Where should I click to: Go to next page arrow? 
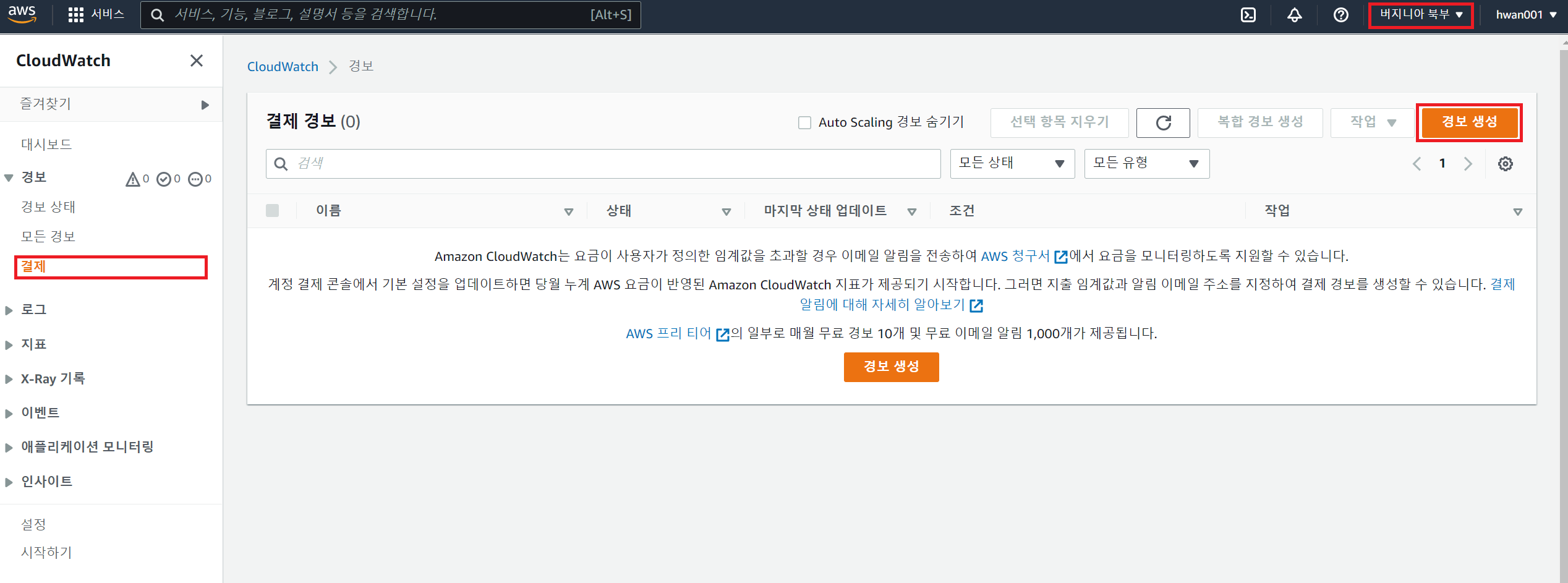pos(1468,164)
